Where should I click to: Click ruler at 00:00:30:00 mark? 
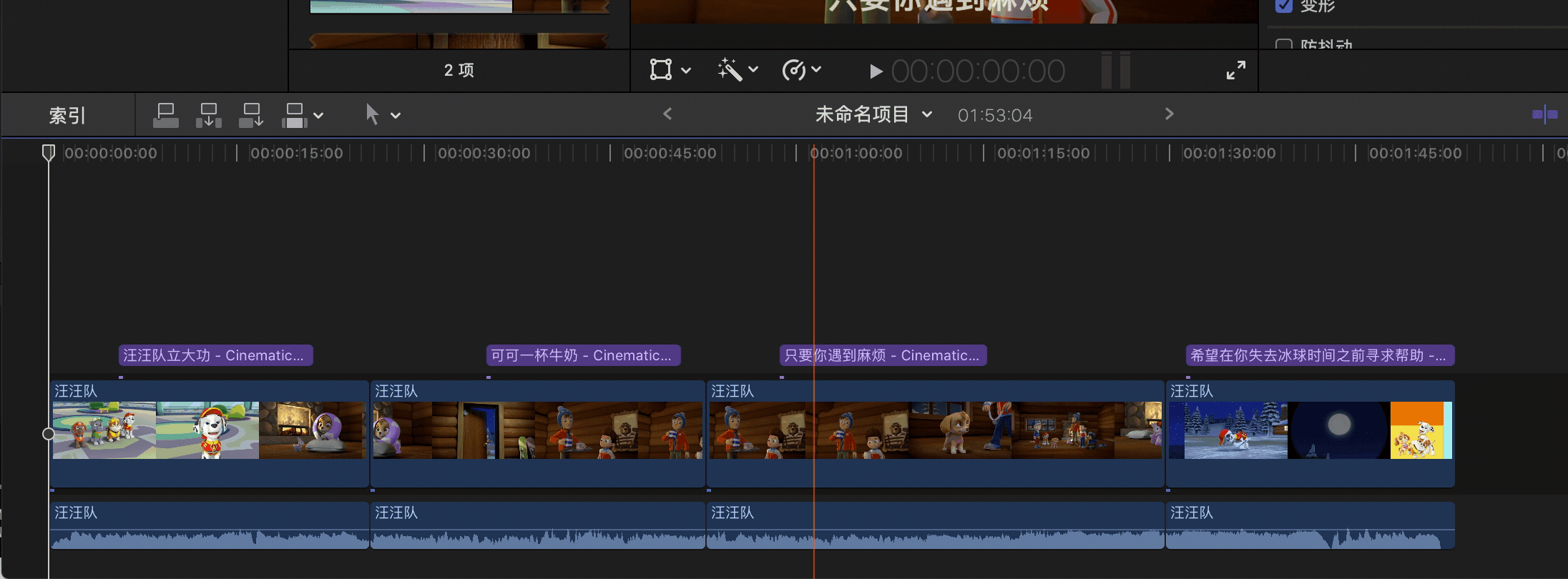(484, 153)
